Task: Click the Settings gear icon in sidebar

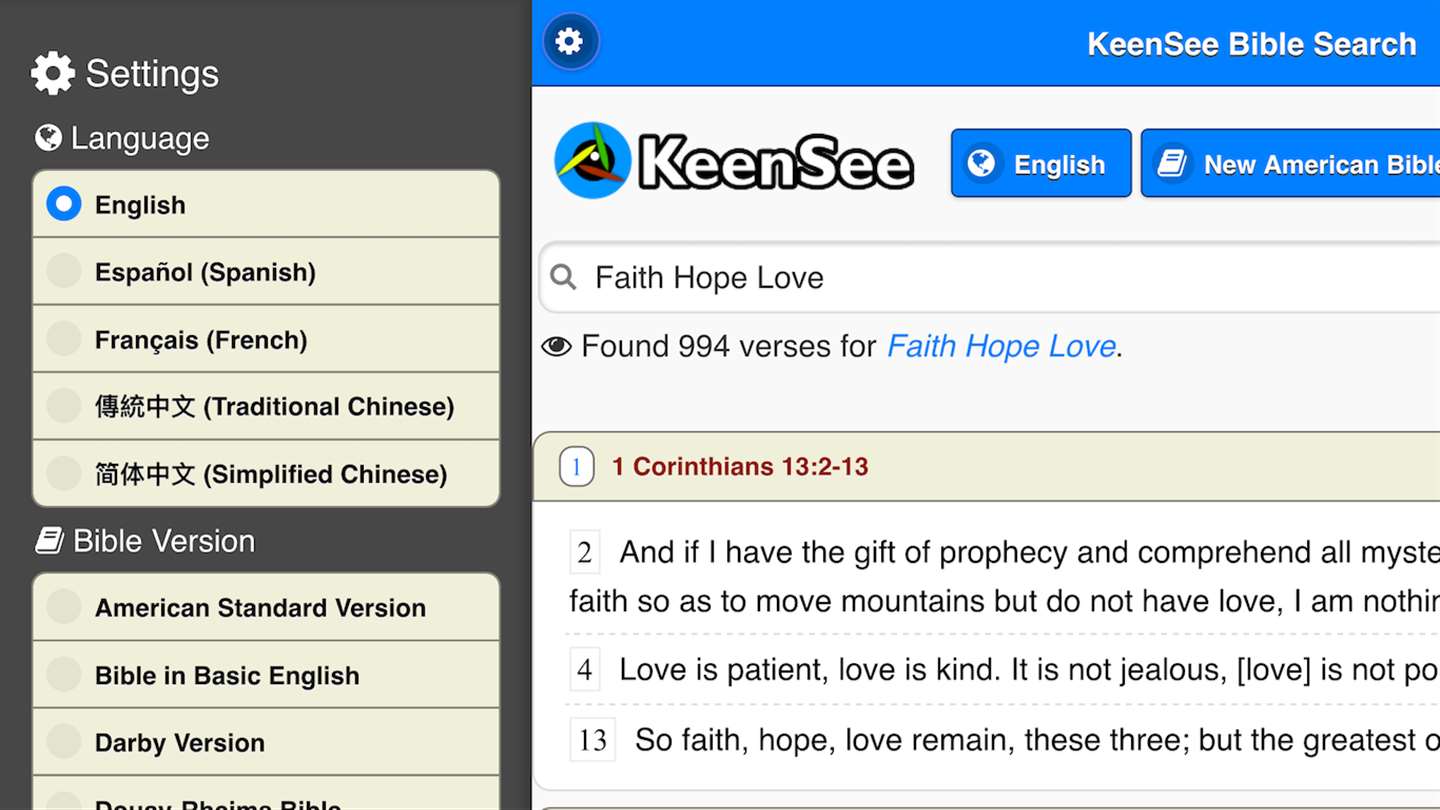Action: (x=53, y=73)
